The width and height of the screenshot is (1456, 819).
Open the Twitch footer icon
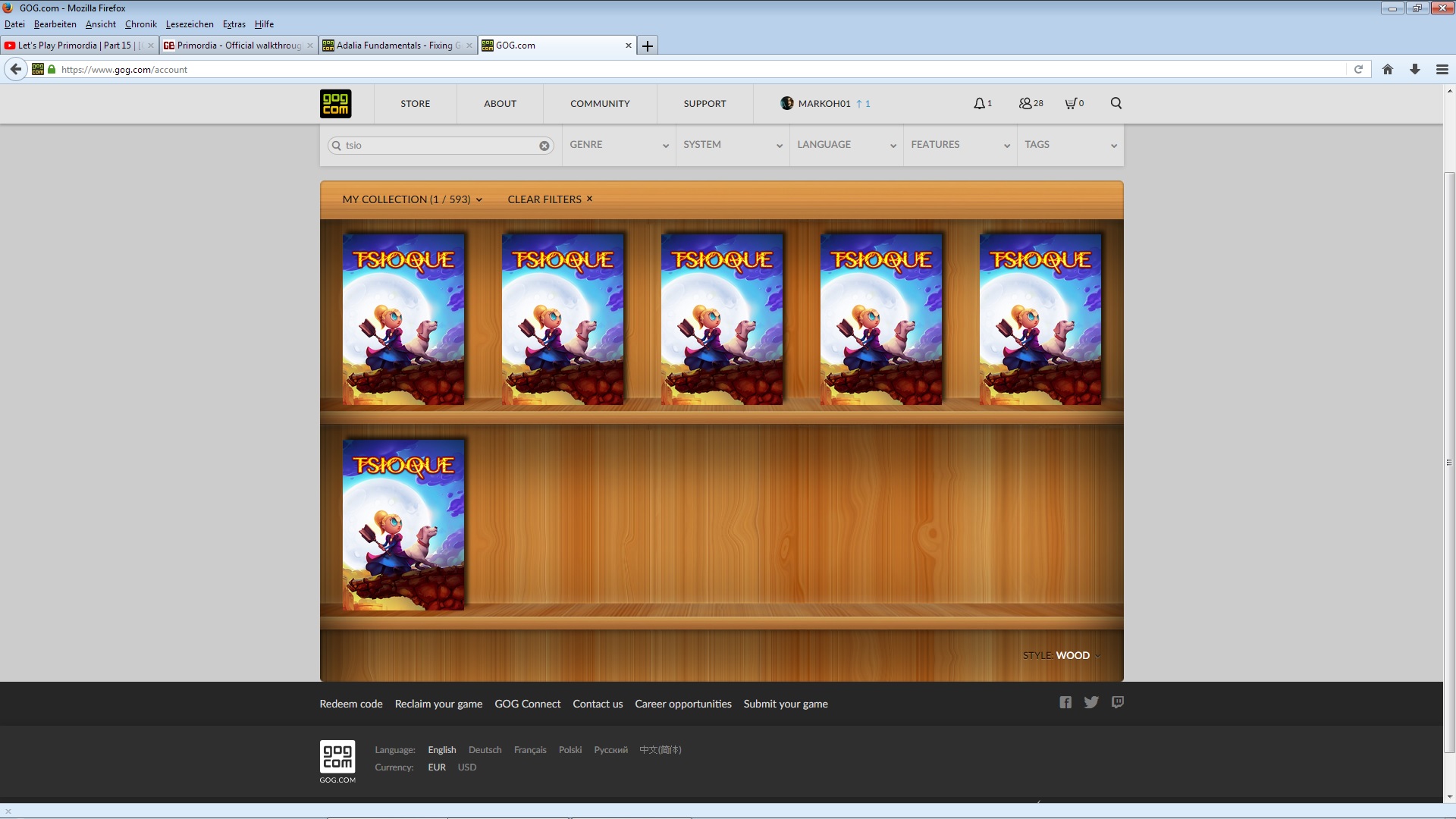click(x=1117, y=703)
